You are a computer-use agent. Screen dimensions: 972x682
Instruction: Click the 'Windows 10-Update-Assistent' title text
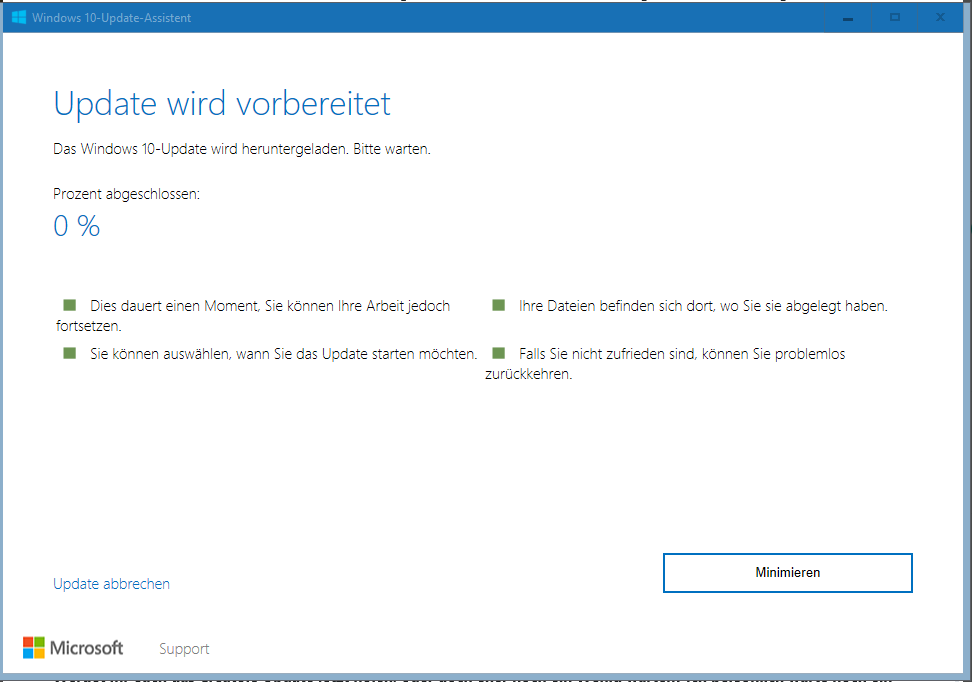(111, 18)
